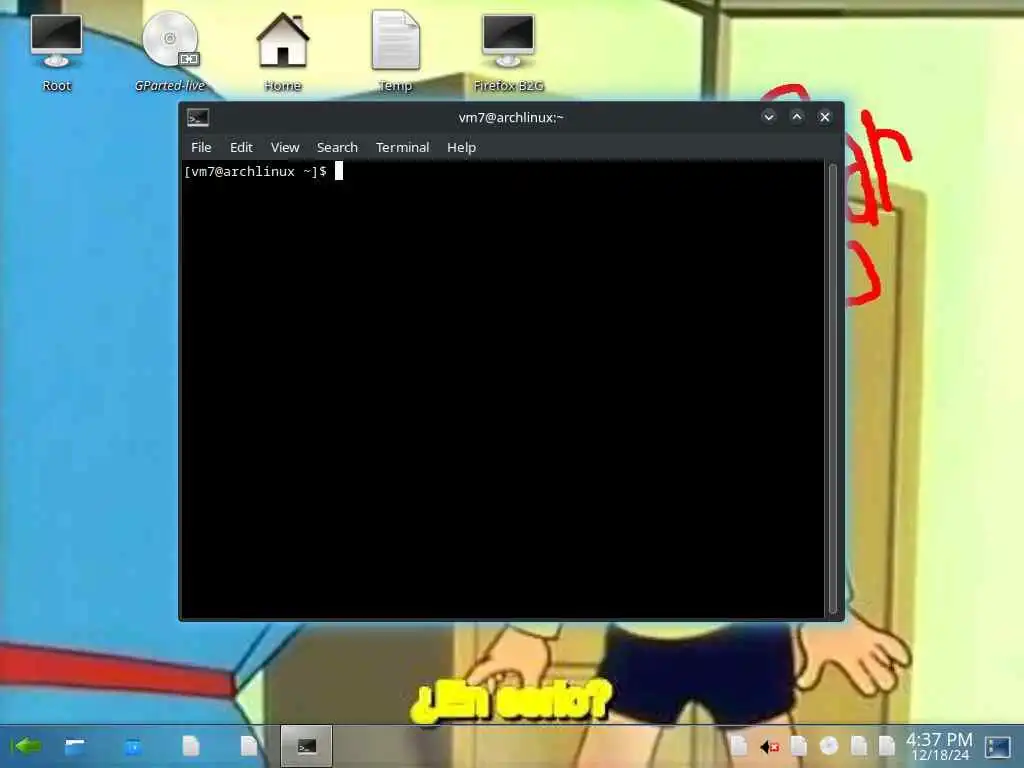Screen dimensions: 1024x768
Task: Launch the file manager from the taskbar
Action: click(74, 746)
